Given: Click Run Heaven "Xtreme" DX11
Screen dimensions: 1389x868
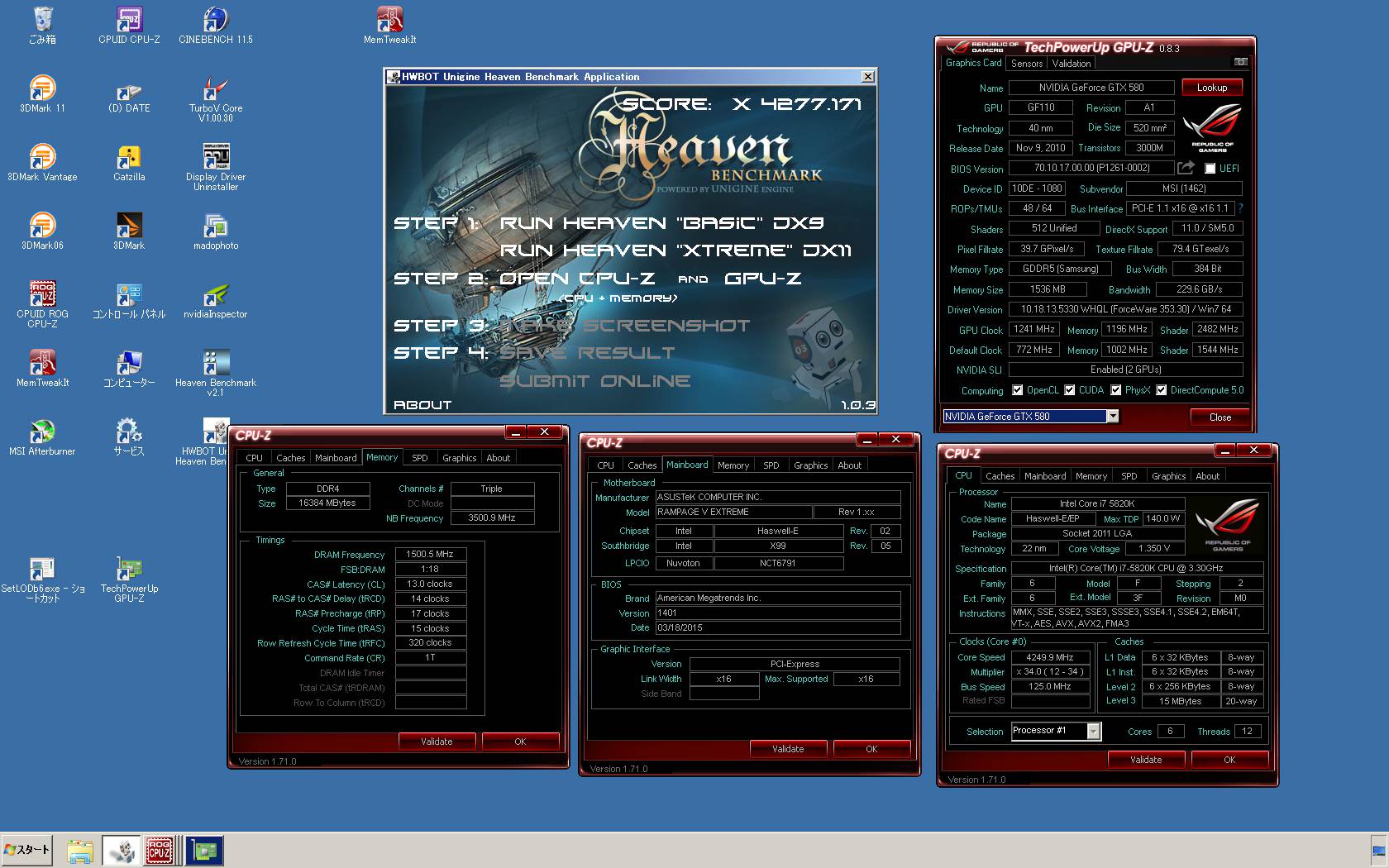Looking at the screenshot, I should coord(675,250).
